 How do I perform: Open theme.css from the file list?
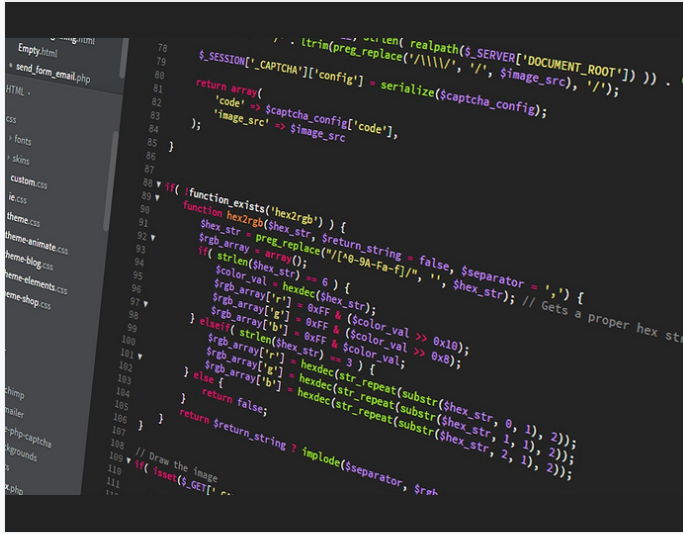click(23, 220)
